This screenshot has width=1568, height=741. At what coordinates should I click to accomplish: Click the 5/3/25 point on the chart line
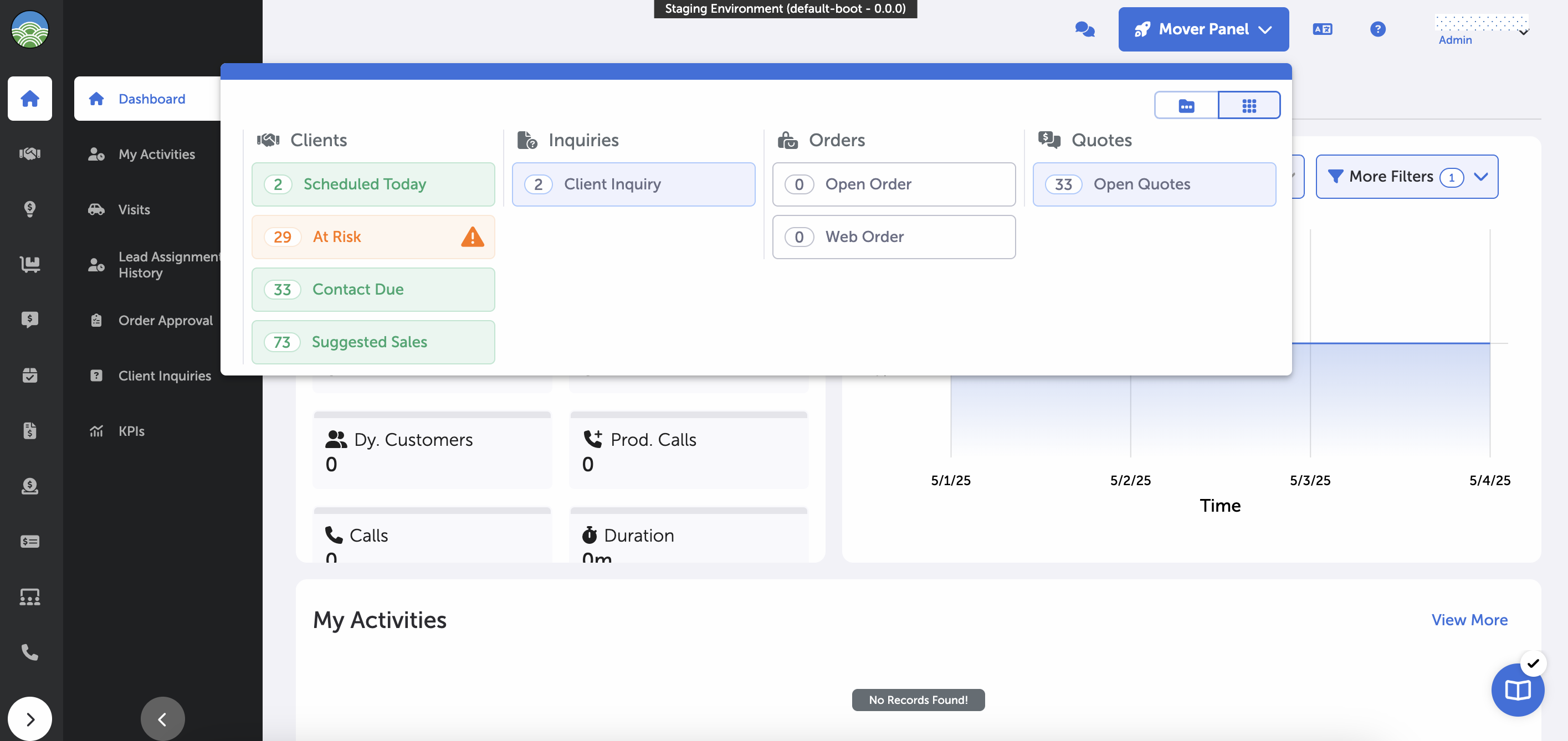[1310, 343]
